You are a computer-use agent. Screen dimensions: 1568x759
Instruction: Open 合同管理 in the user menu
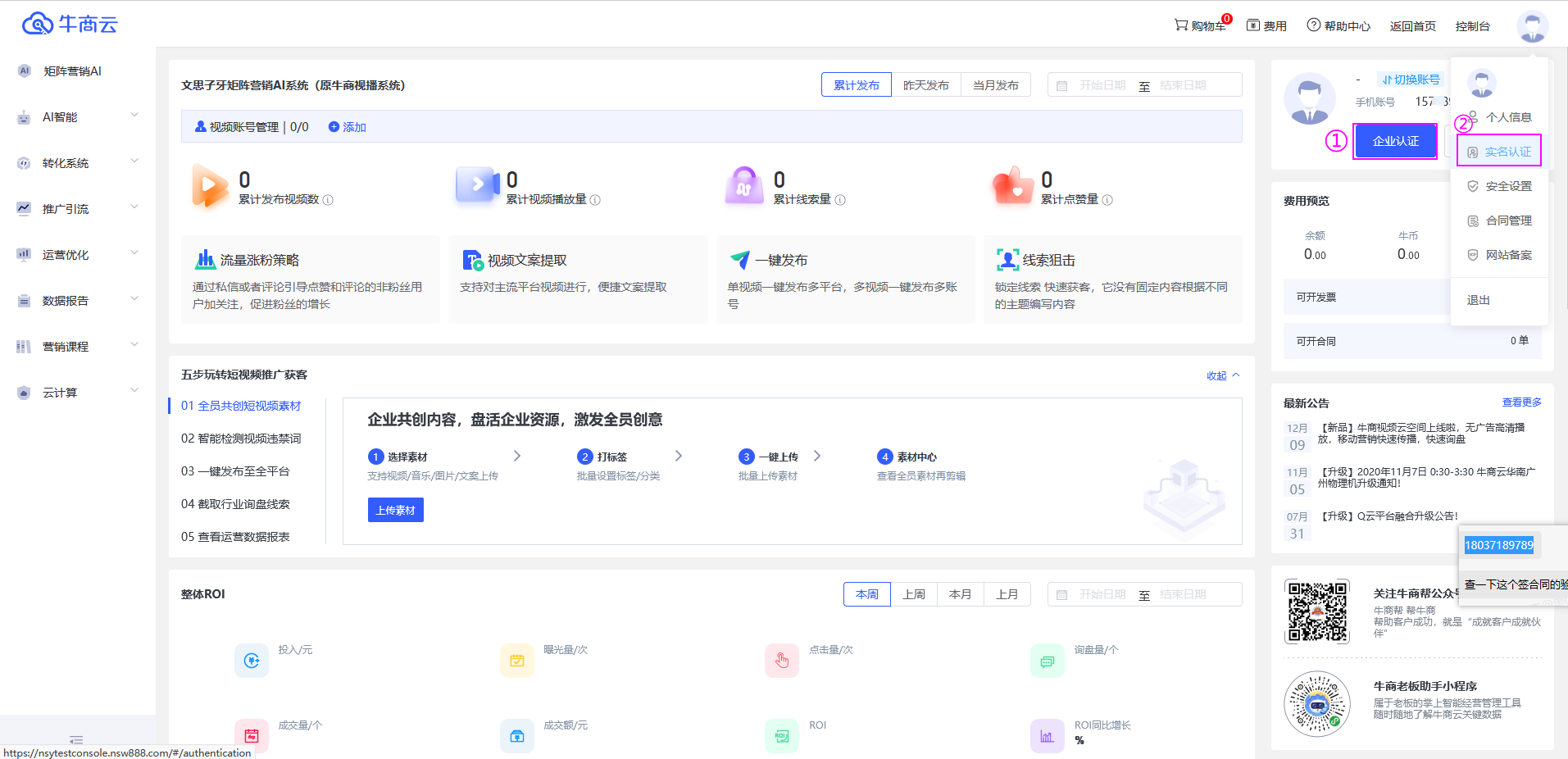pos(1499,220)
